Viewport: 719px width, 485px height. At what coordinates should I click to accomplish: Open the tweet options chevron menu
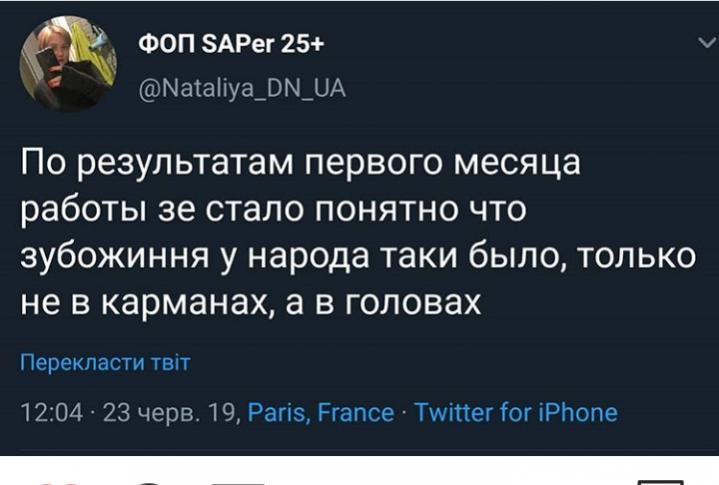(701, 43)
